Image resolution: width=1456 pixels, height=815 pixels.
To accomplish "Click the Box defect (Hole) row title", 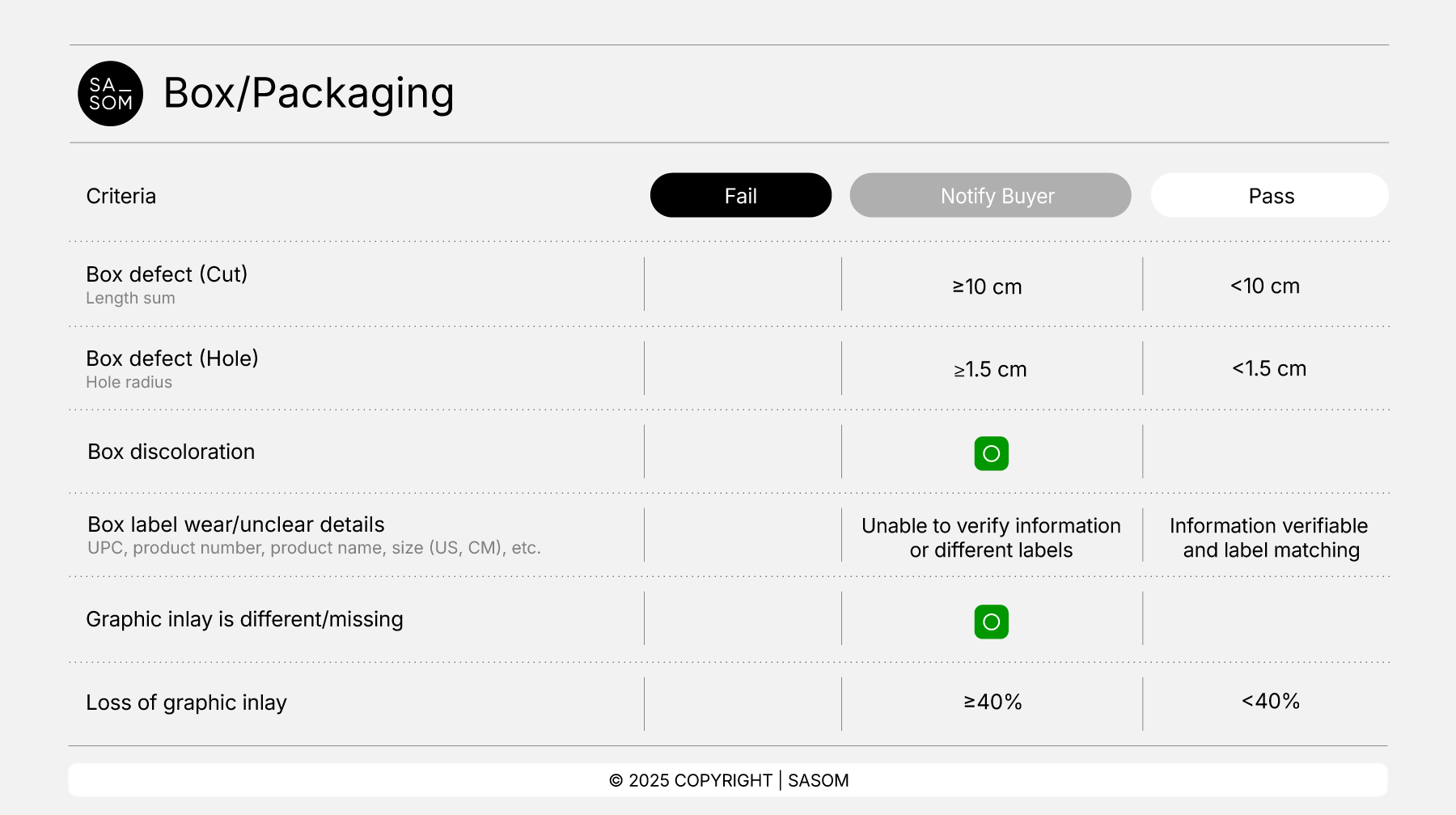I will point(172,359).
